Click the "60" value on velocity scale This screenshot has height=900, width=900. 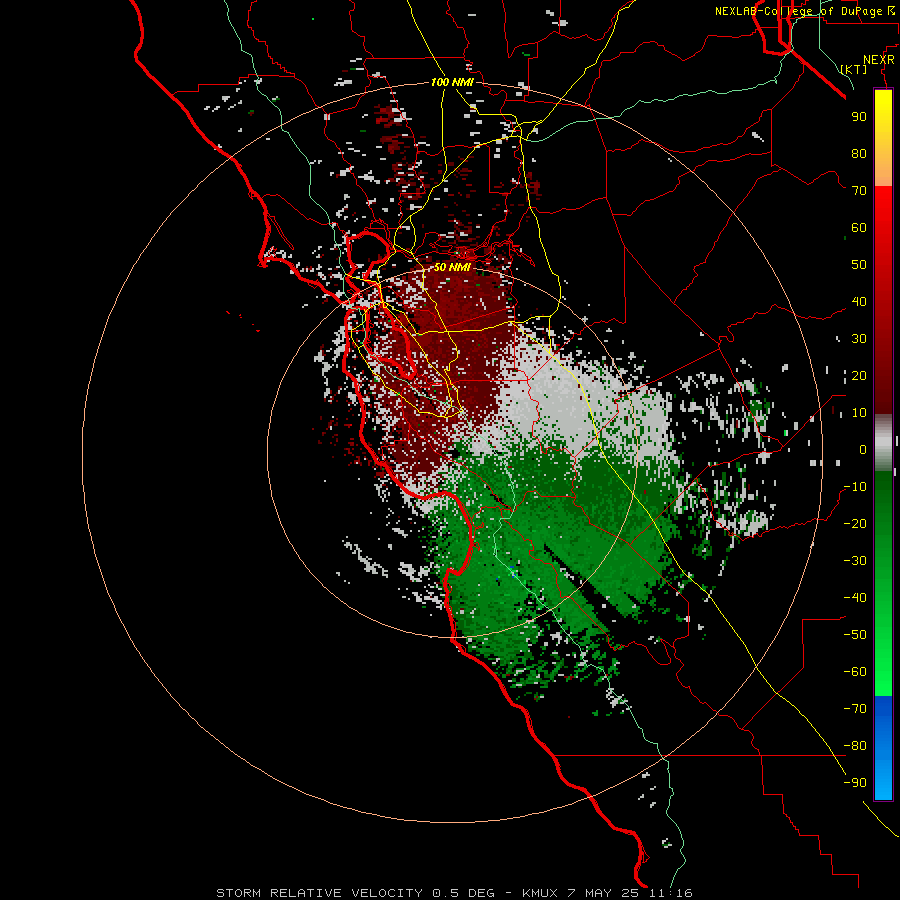[x=859, y=227]
